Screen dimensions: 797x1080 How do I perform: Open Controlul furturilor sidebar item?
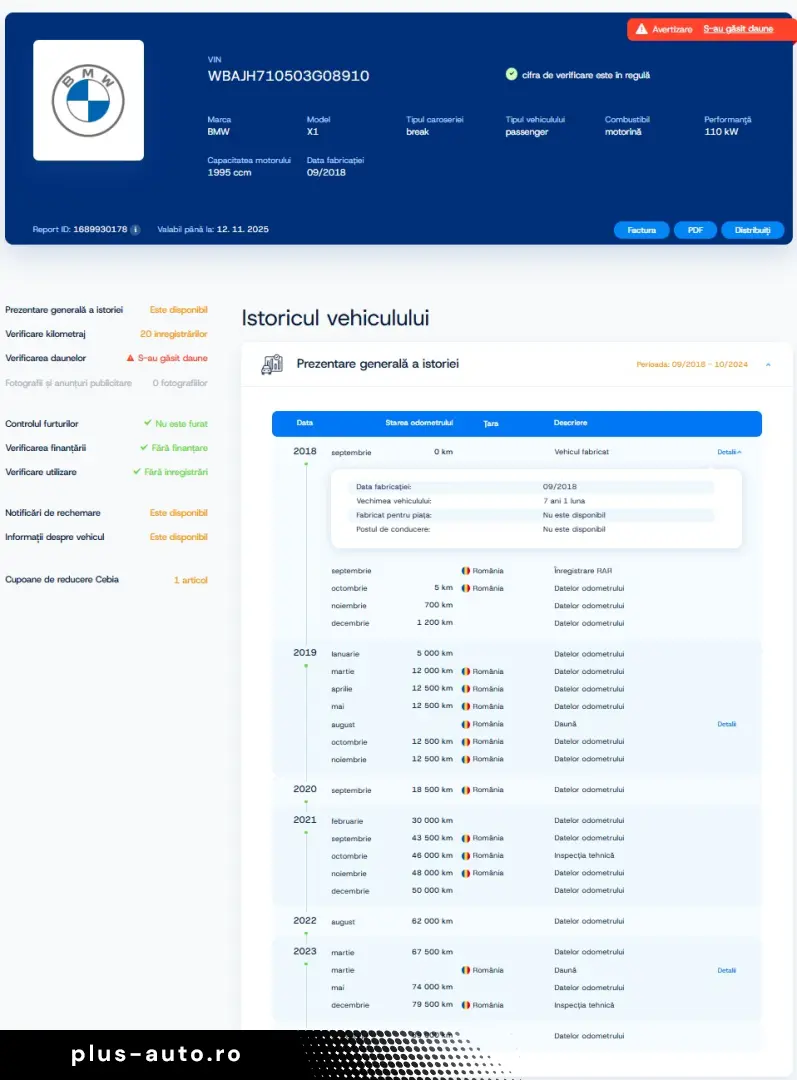click(41, 424)
